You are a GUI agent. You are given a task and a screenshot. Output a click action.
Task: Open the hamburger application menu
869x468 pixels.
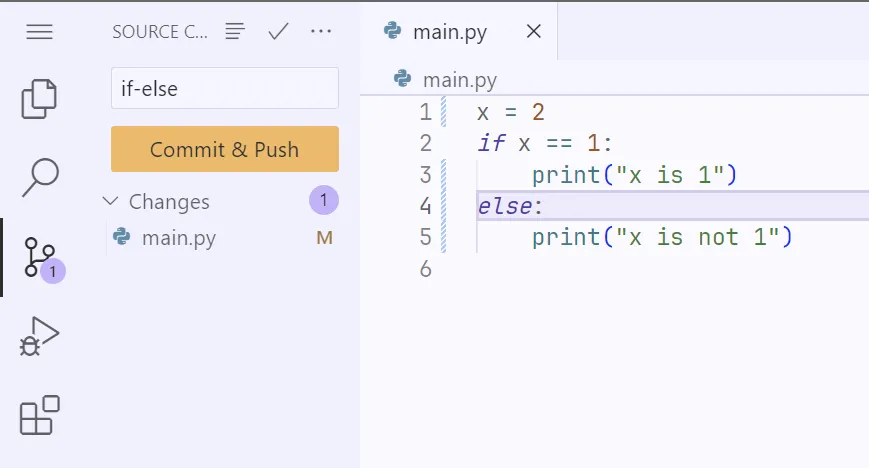click(x=39, y=32)
